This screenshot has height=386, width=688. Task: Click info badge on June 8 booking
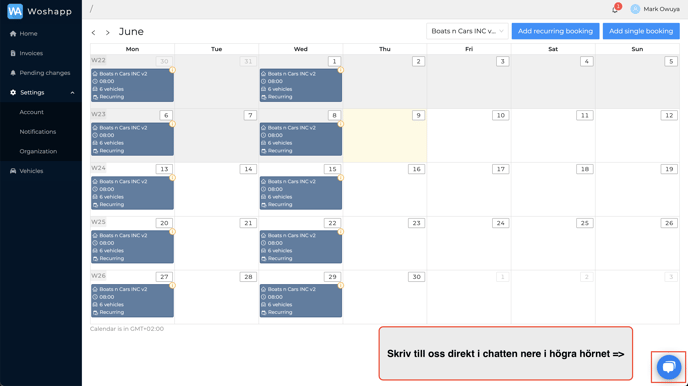[340, 124]
